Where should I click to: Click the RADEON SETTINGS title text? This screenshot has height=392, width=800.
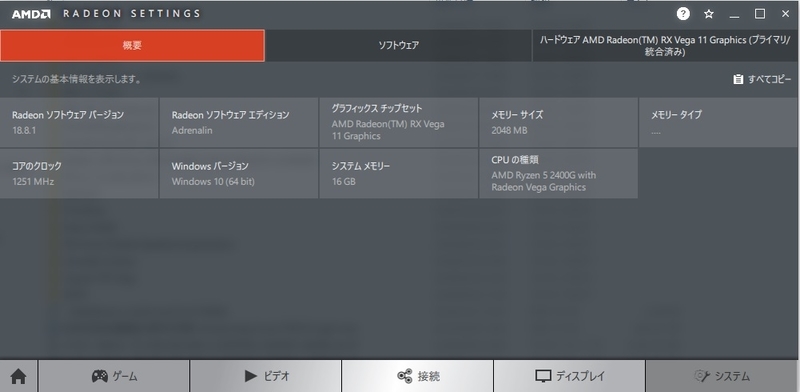[x=132, y=14]
